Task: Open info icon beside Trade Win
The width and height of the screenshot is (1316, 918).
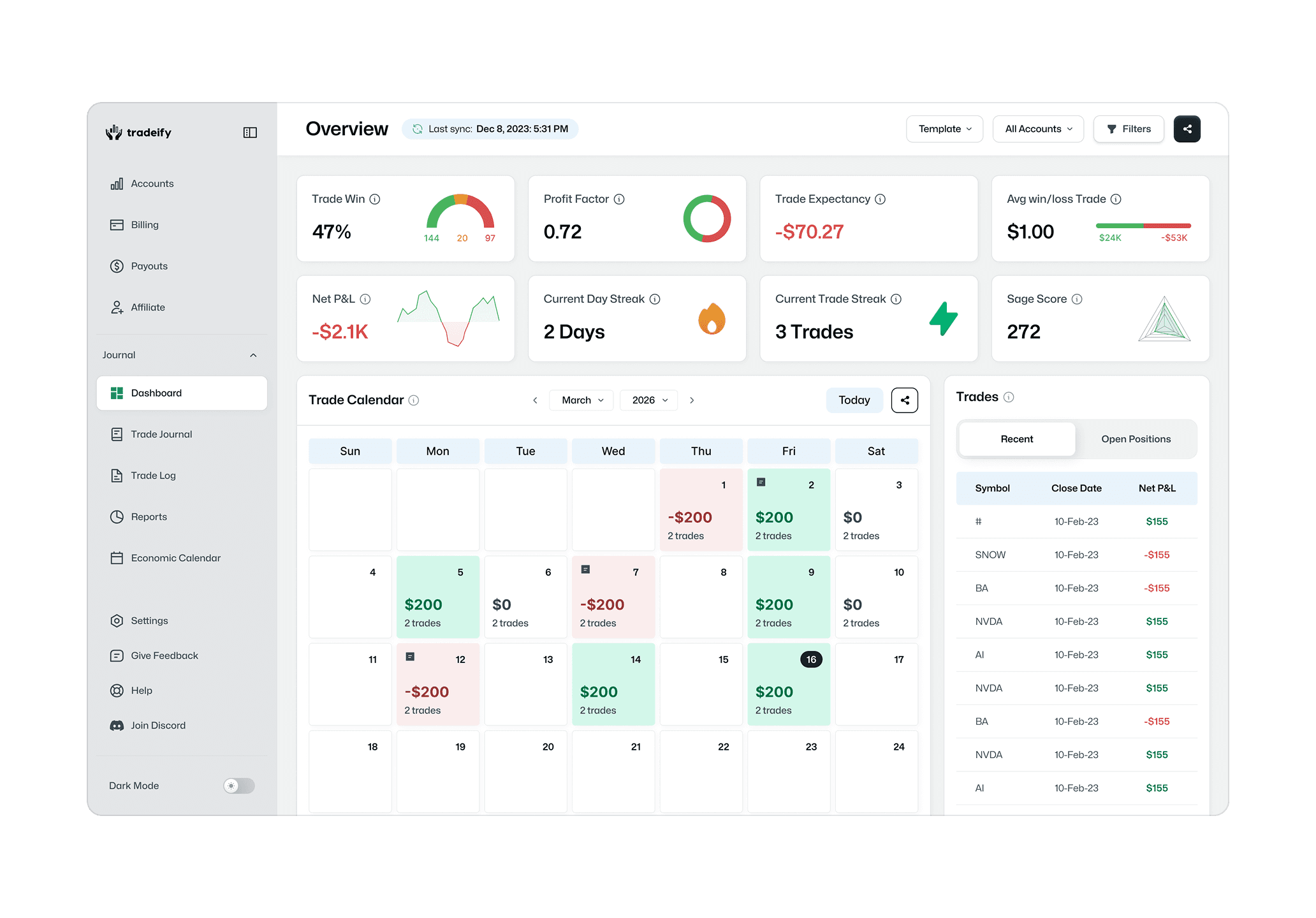Action: [x=375, y=200]
